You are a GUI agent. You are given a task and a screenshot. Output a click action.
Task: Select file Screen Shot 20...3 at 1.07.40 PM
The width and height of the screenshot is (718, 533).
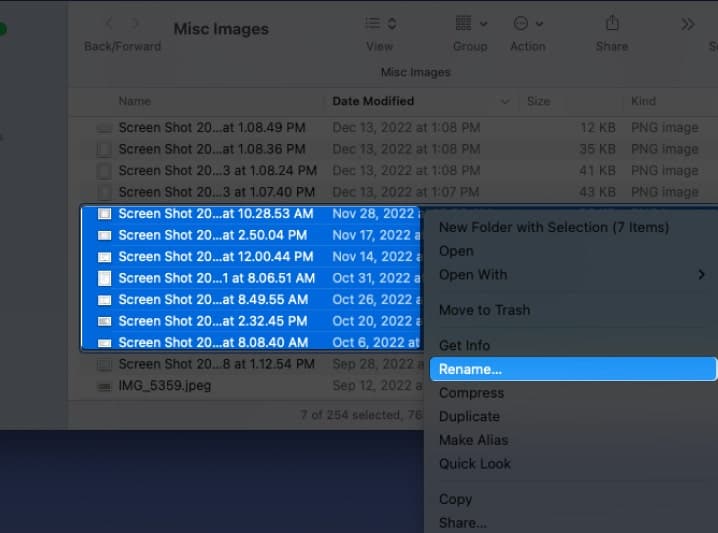click(217, 192)
